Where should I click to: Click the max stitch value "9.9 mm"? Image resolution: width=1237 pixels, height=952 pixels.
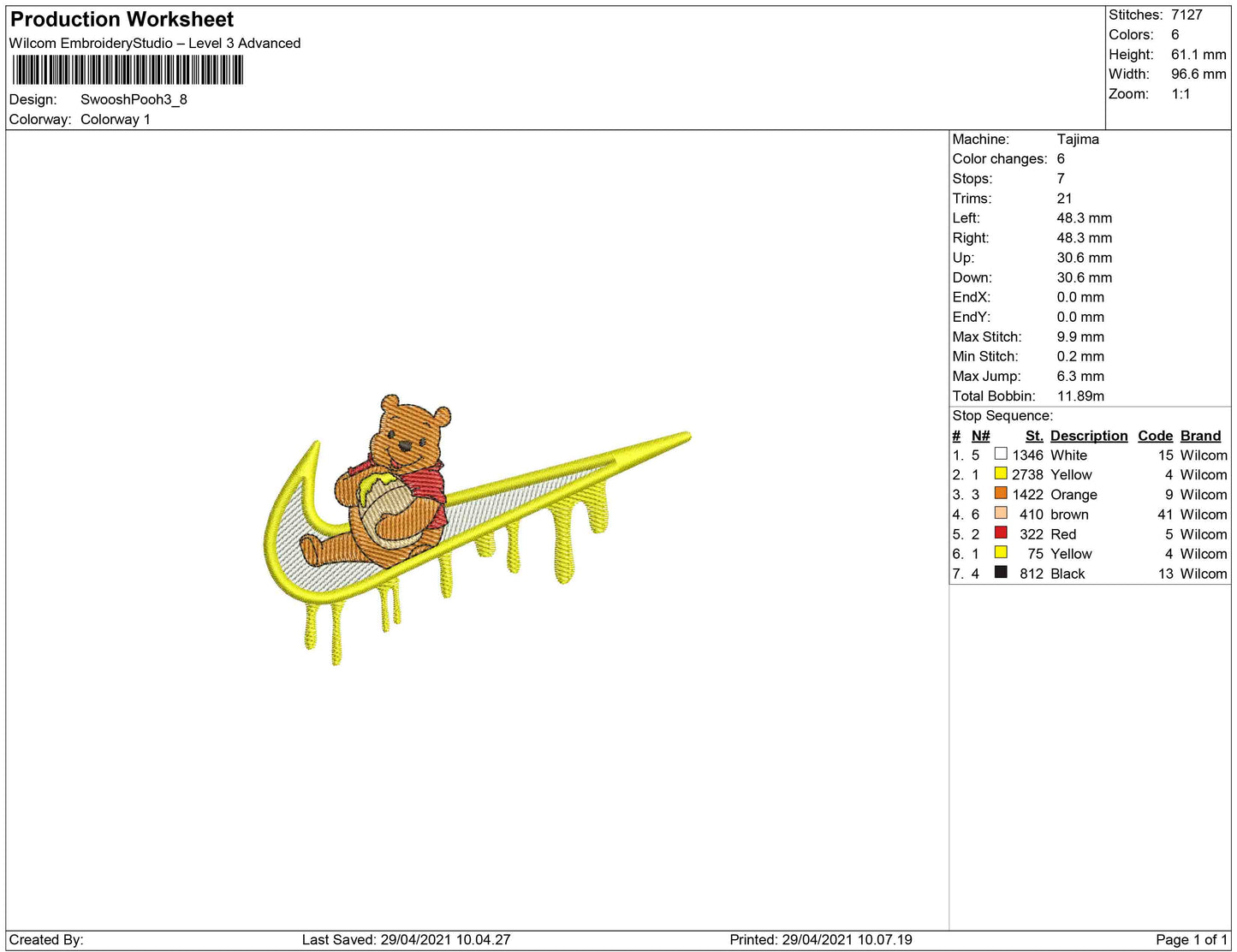[x=1080, y=336]
